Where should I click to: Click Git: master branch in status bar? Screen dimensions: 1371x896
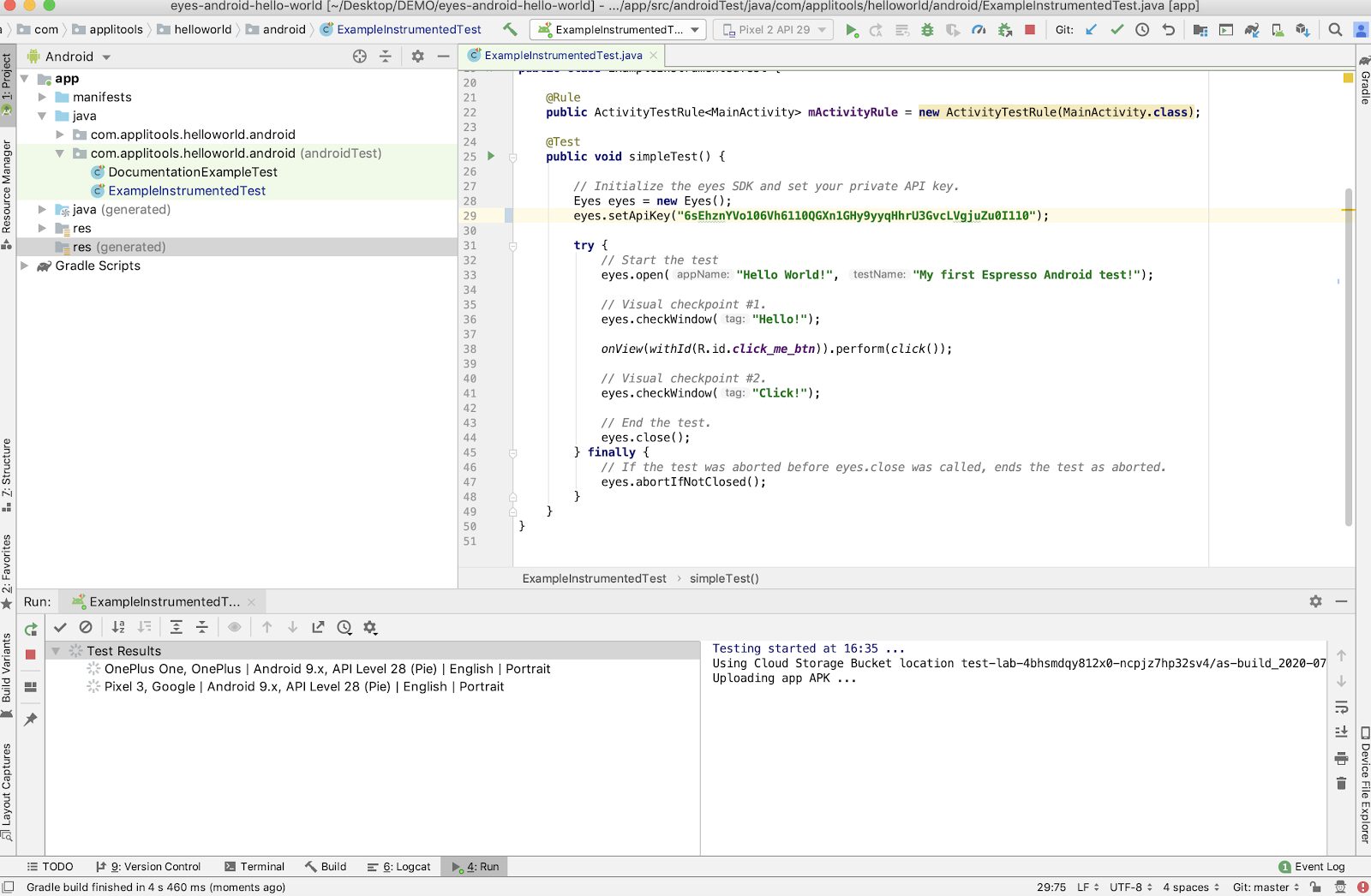[1266, 887]
